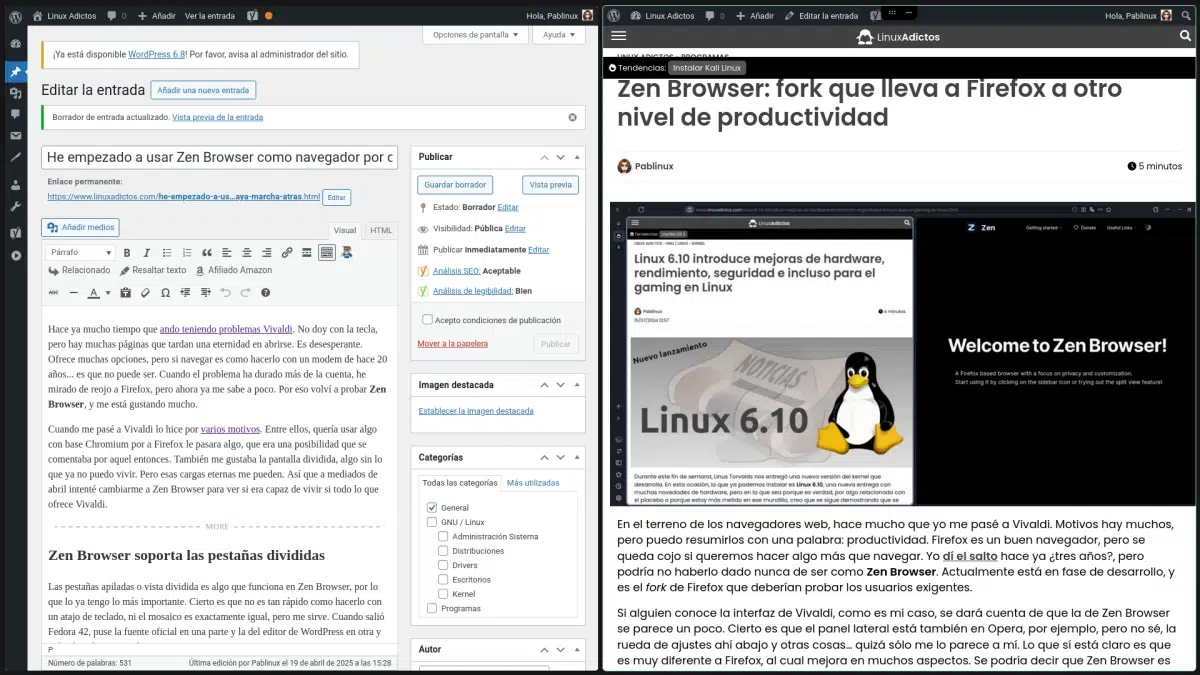This screenshot has height=675, width=1200.
Task: Open keyboard shortcuts help question-mark icon
Action: click(265, 293)
